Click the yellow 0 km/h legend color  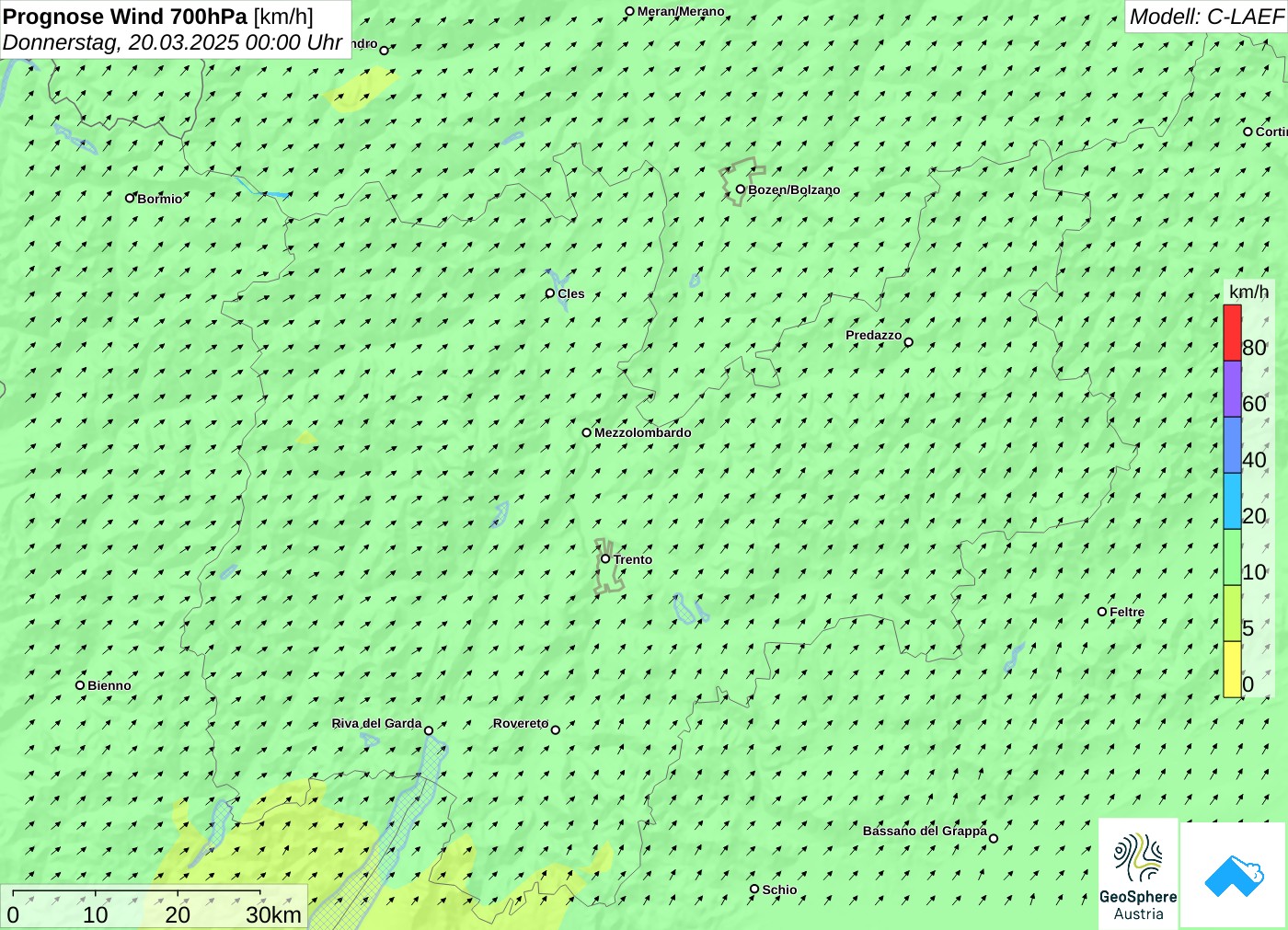click(x=1232, y=670)
